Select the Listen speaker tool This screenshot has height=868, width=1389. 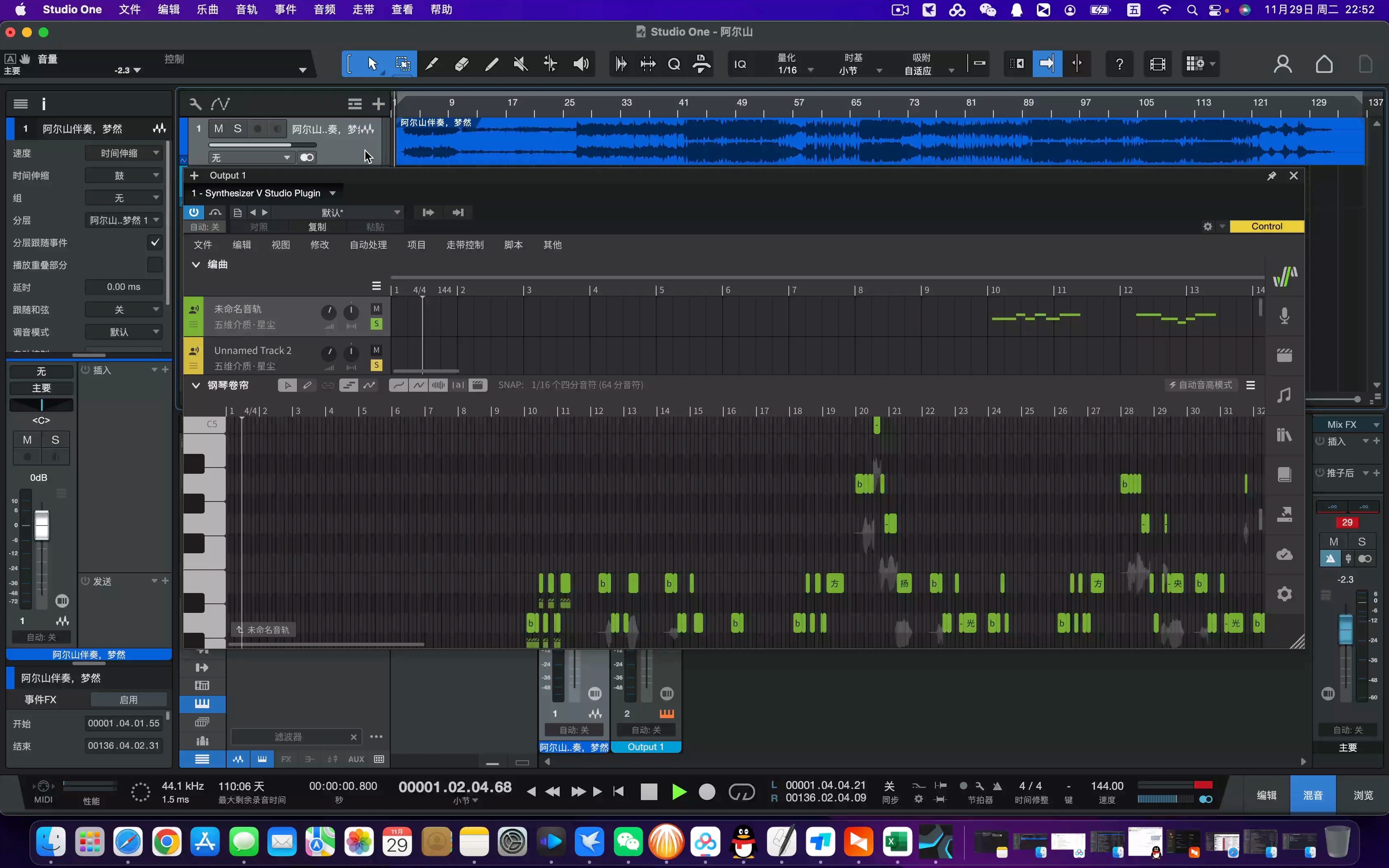click(x=581, y=64)
